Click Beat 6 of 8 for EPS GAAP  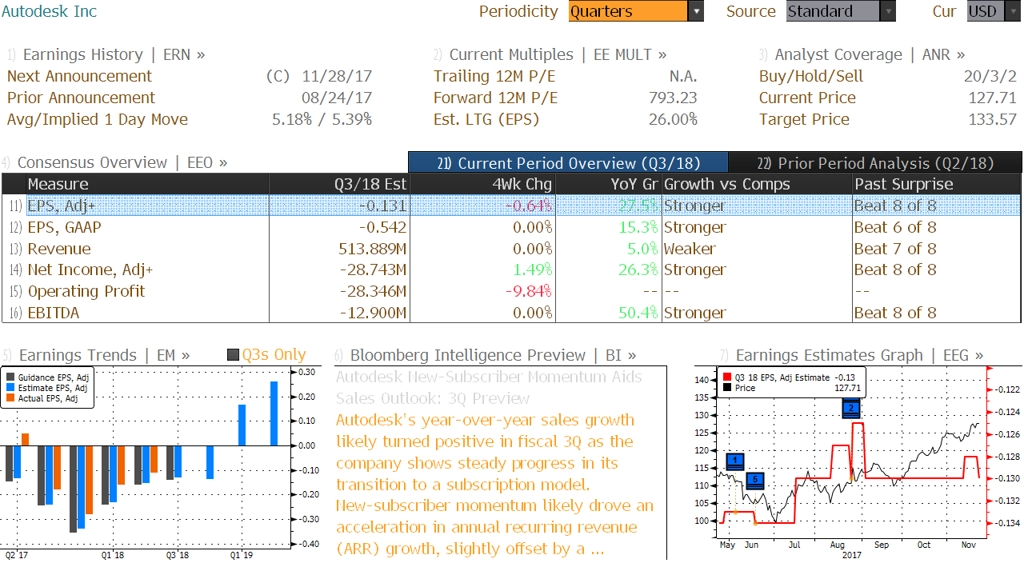895,227
